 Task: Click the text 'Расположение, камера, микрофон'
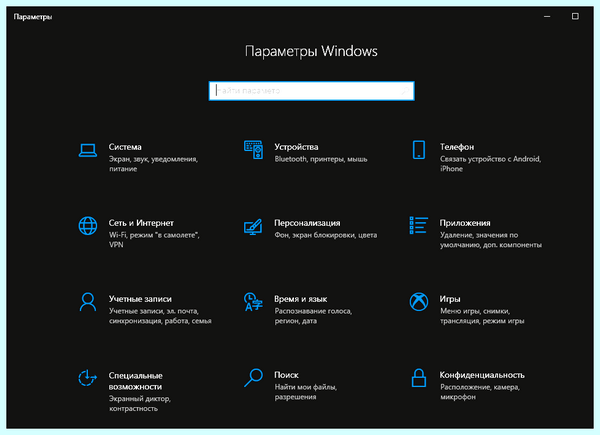point(480,392)
